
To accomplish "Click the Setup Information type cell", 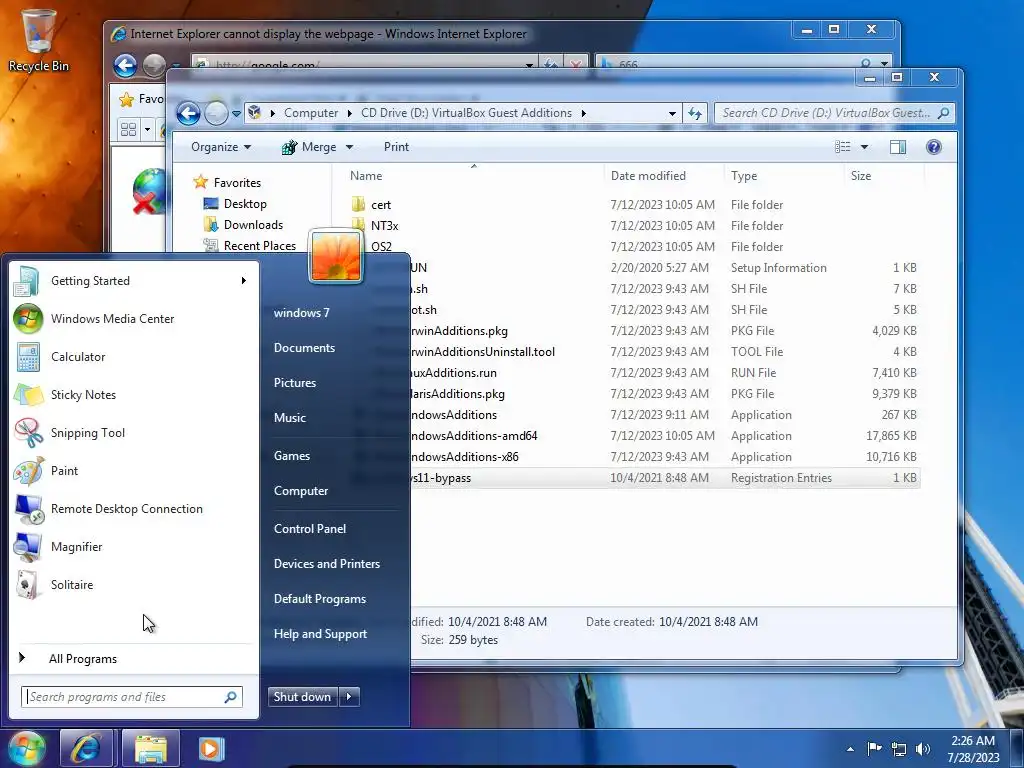I will click(778, 268).
